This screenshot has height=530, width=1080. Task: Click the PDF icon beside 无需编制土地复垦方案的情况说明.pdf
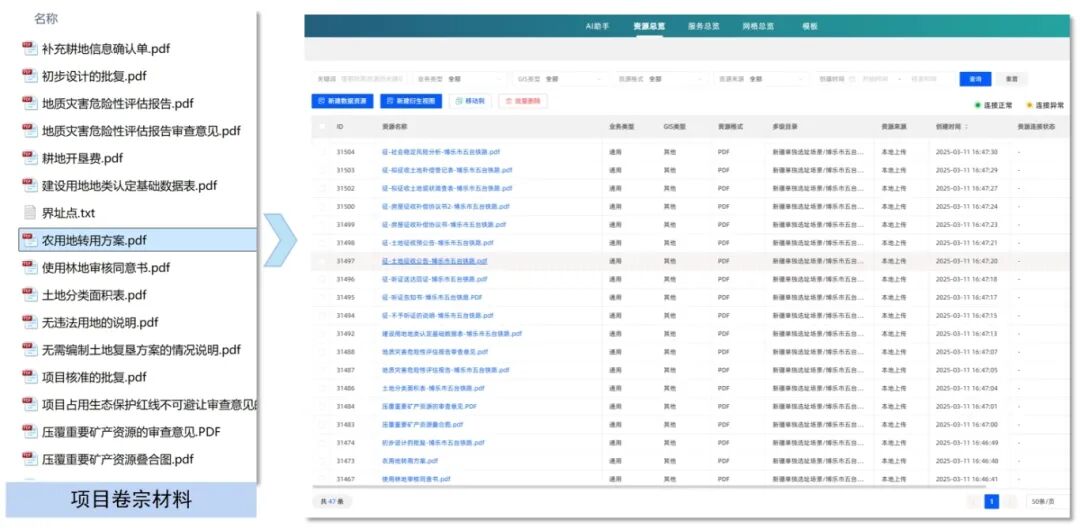click(29, 349)
